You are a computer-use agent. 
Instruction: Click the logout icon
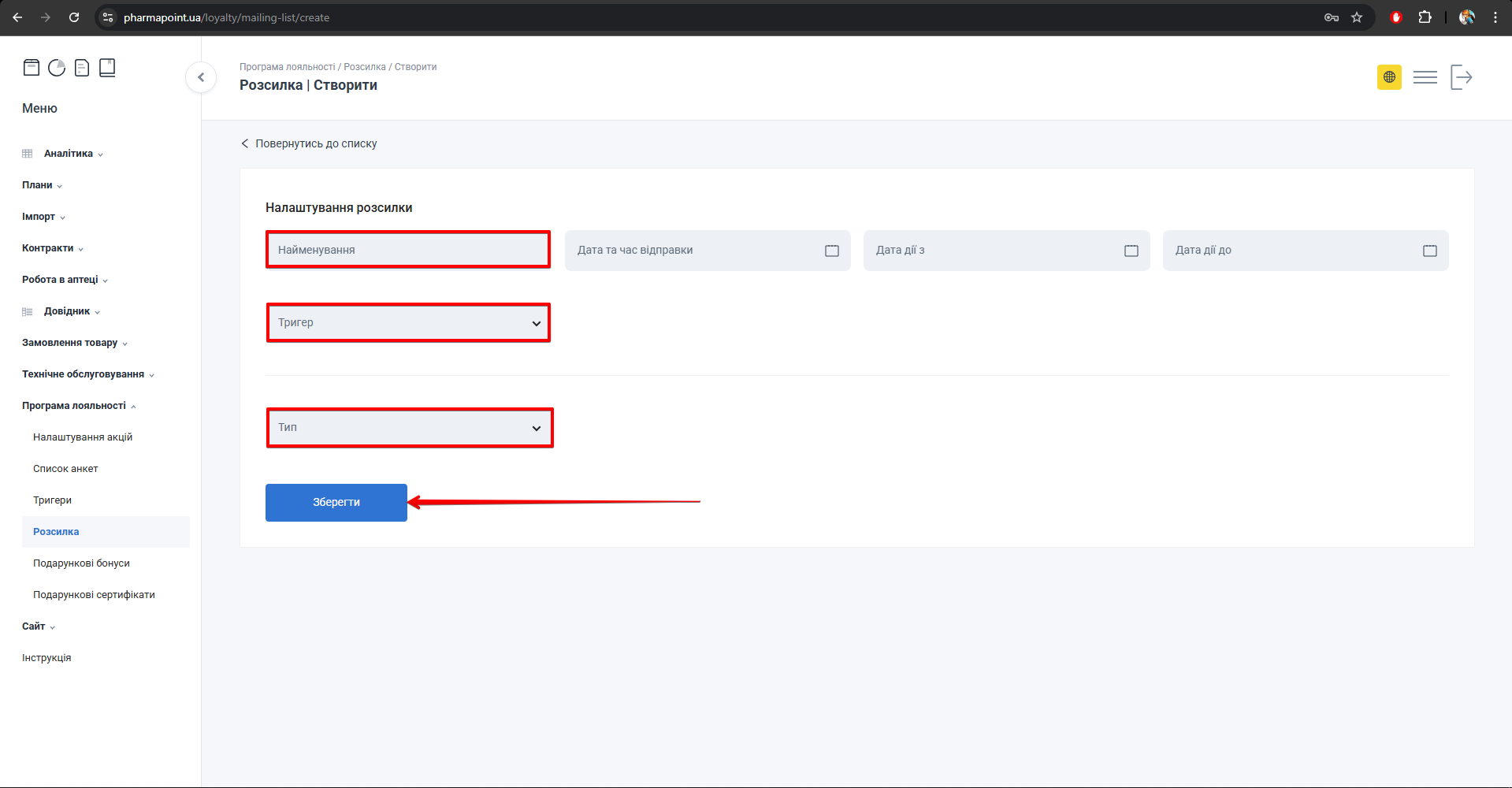[1461, 77]
